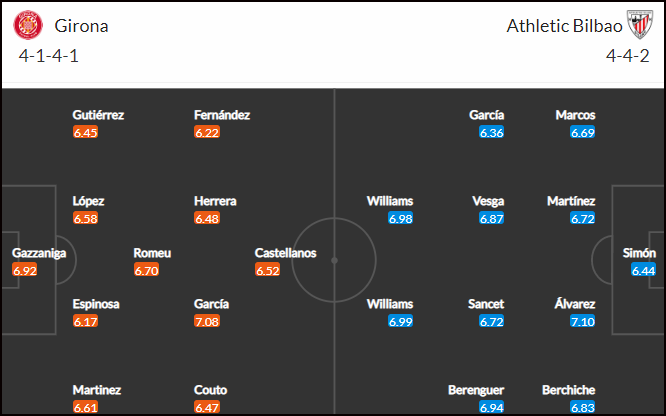Open player Fernández in Girona lineup
This screenshot has height=416, width=666.
click(x=222, y=115)
